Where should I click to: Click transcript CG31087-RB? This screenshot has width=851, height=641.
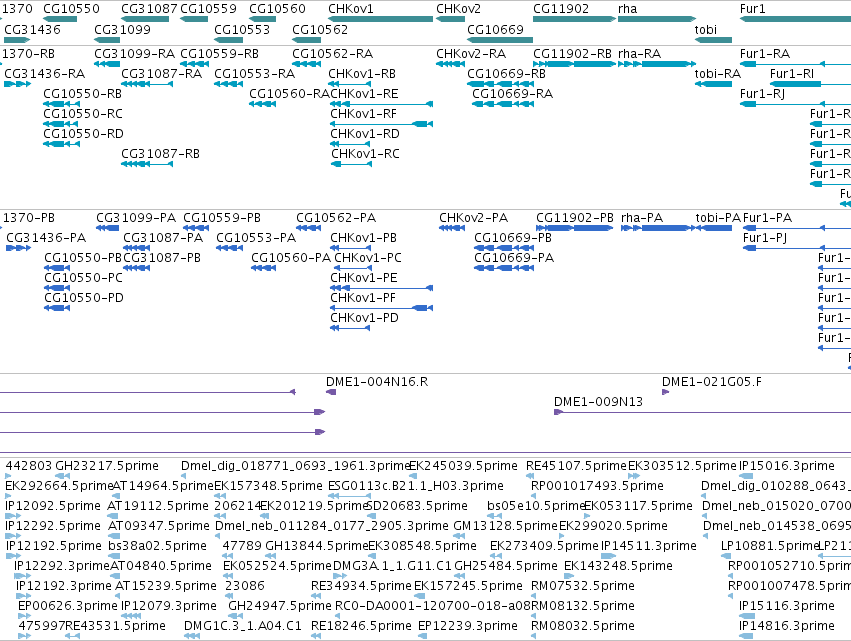click(161, 154)
